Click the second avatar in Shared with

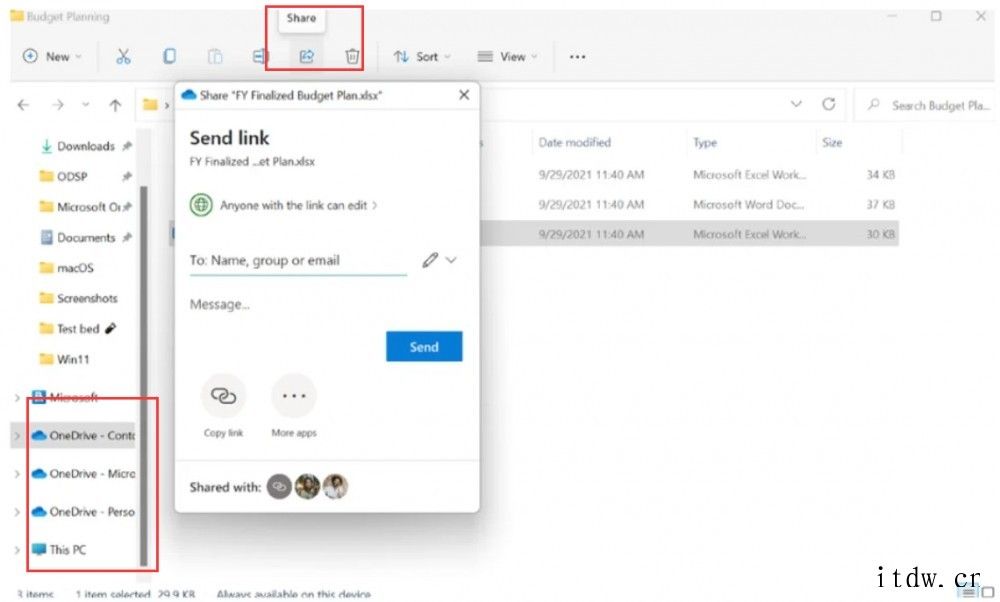coord(307,487)
